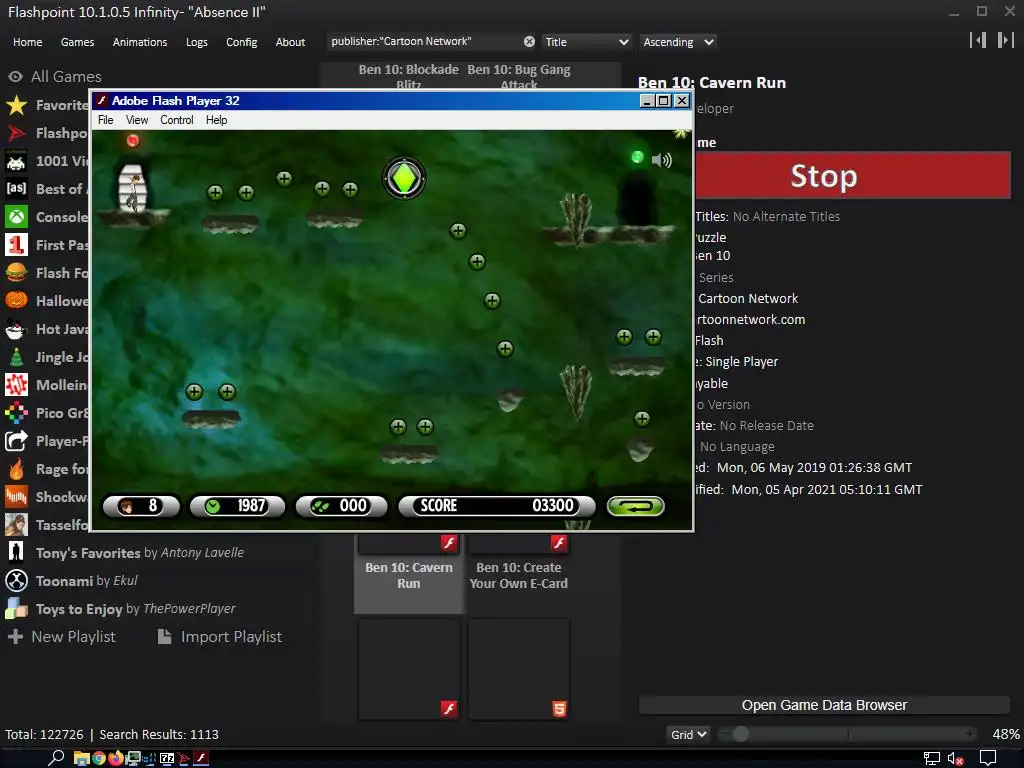This screenshot has height=768, width=1024.
Task: Click the Tony's Favorites playlist icon
Action: 16,552
